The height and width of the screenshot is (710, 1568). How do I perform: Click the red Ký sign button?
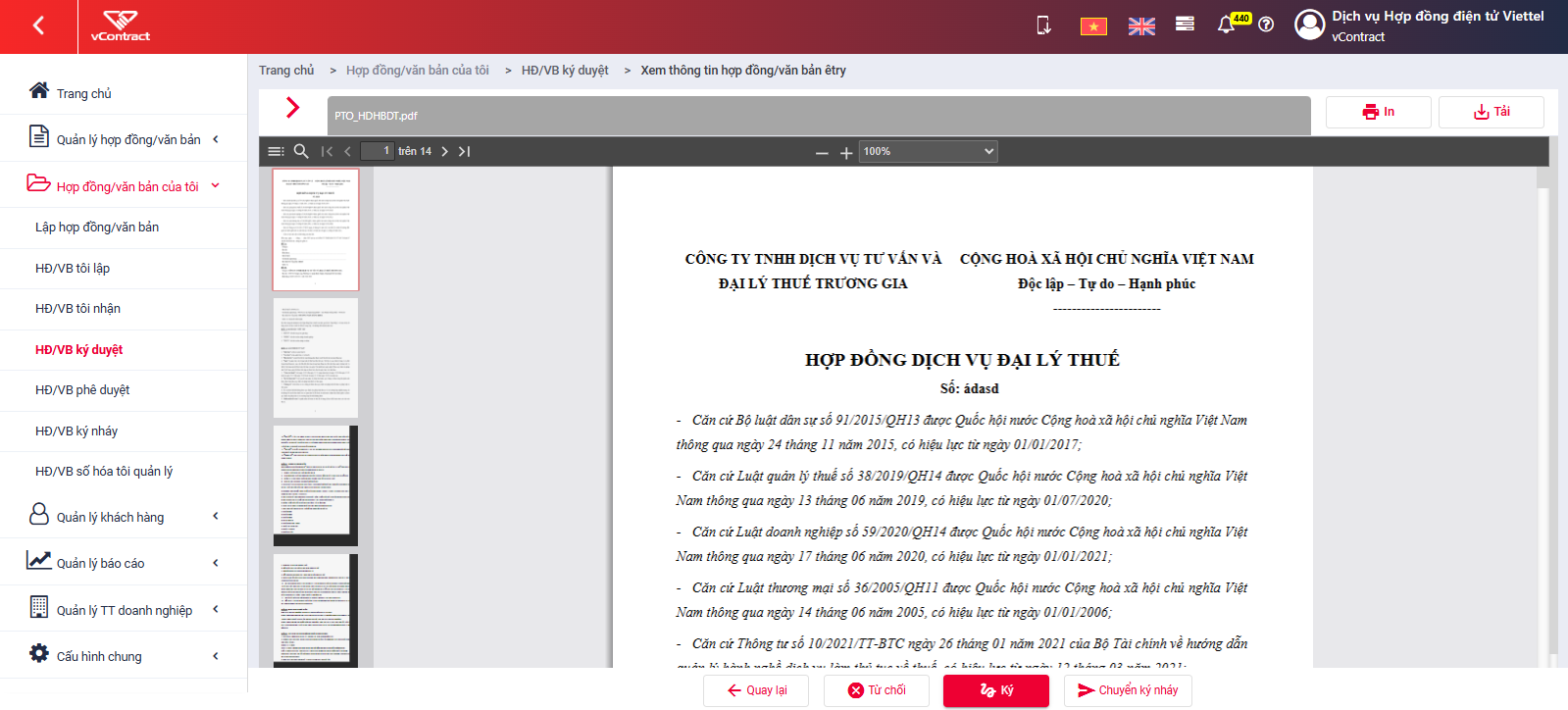tap(996, 690)
